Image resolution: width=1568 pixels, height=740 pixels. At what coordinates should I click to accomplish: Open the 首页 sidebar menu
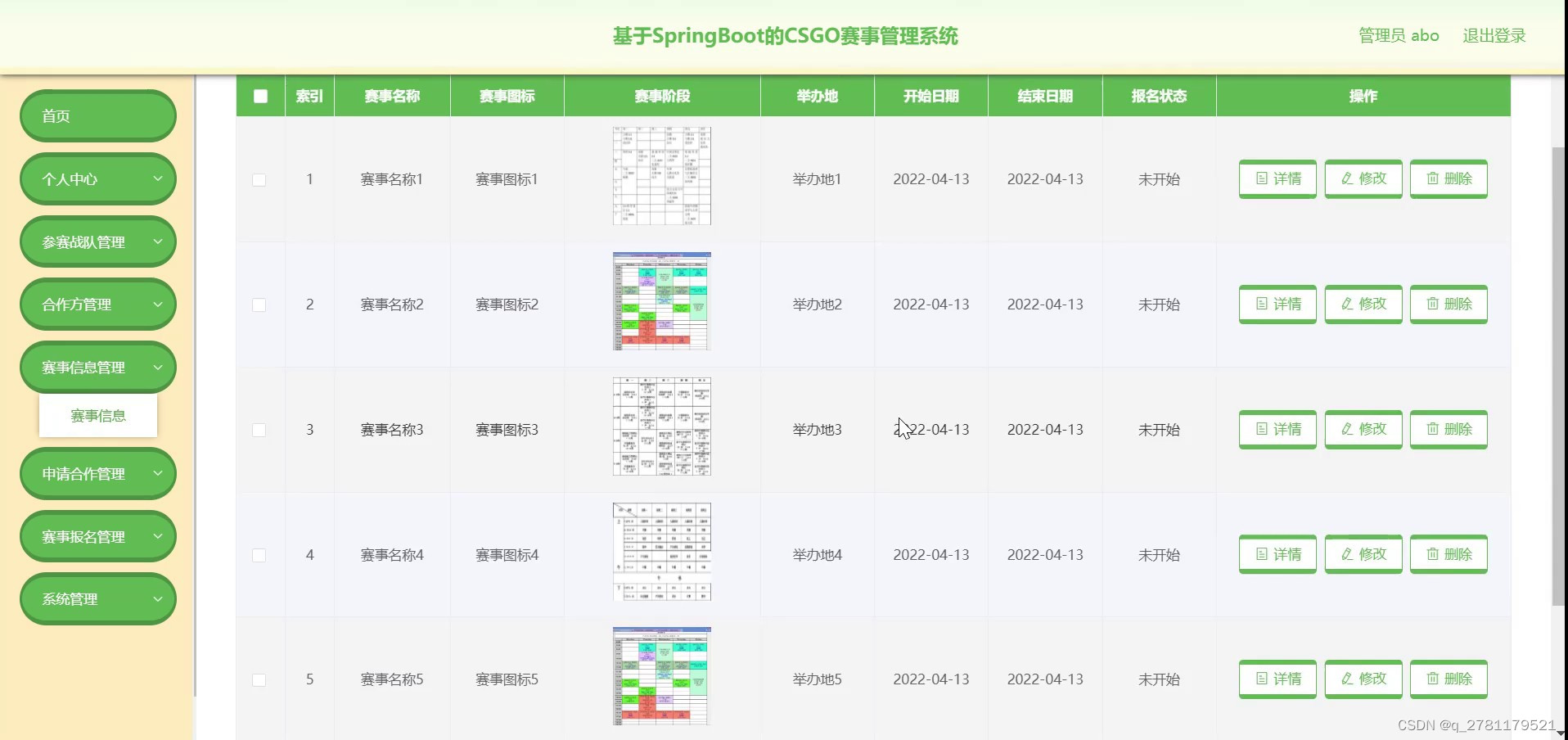click(98, 115)
